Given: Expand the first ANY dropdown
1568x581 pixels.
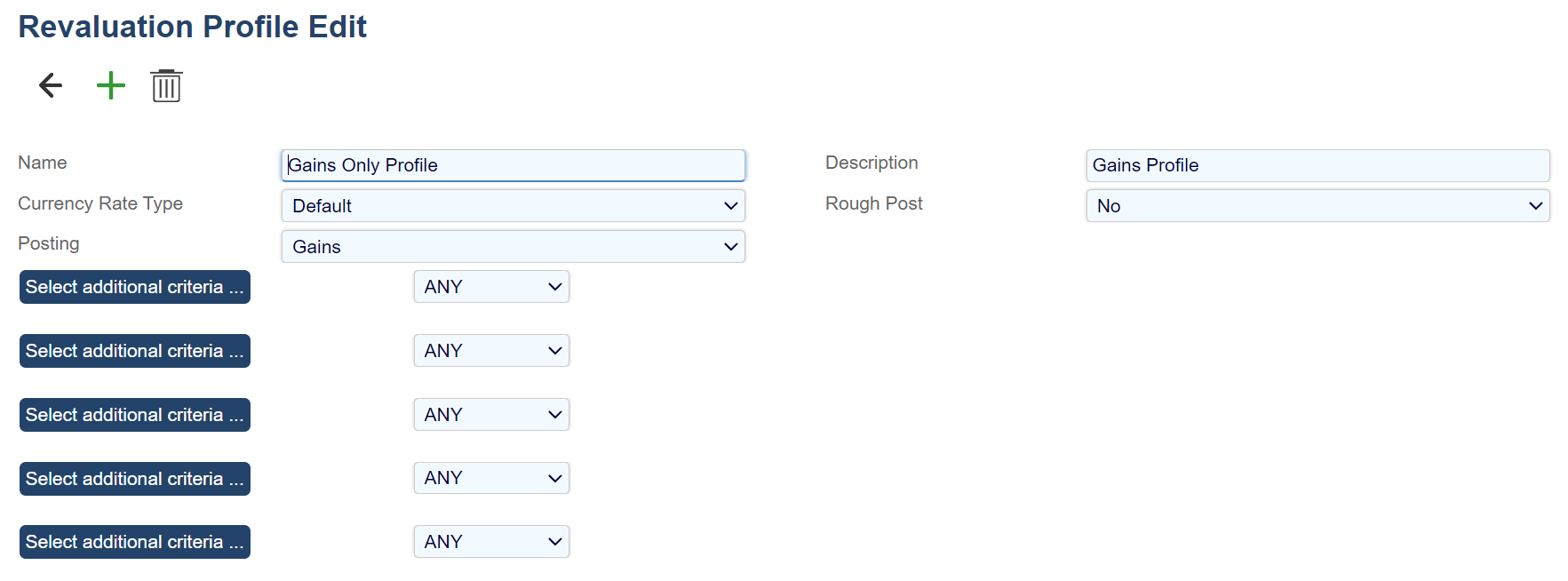Looking at the screenshot, I should tap(491, 287).
